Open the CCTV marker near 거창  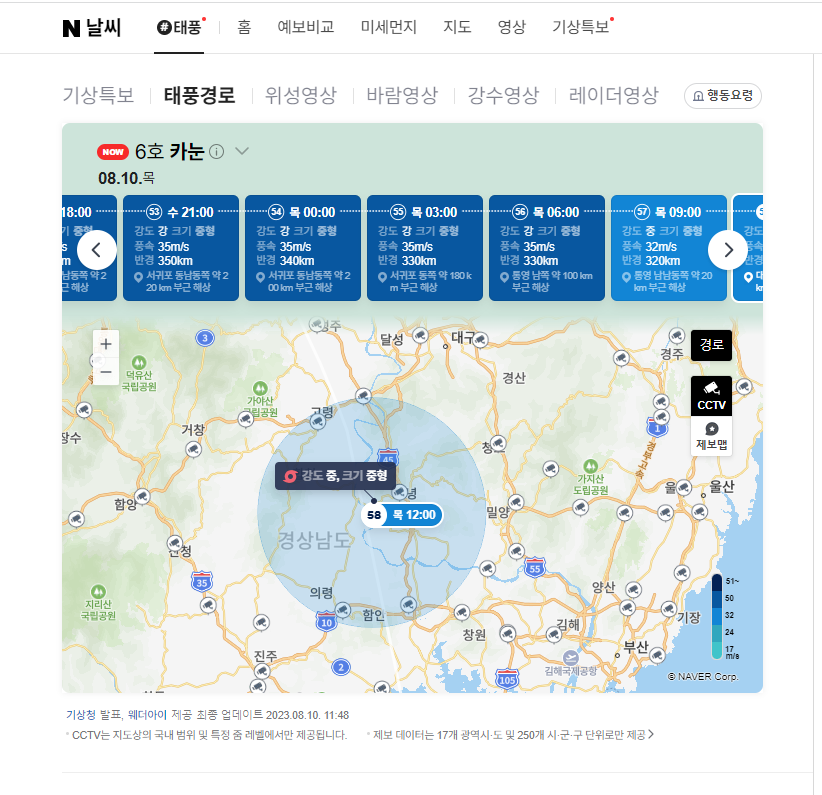(x=193, y=449)
